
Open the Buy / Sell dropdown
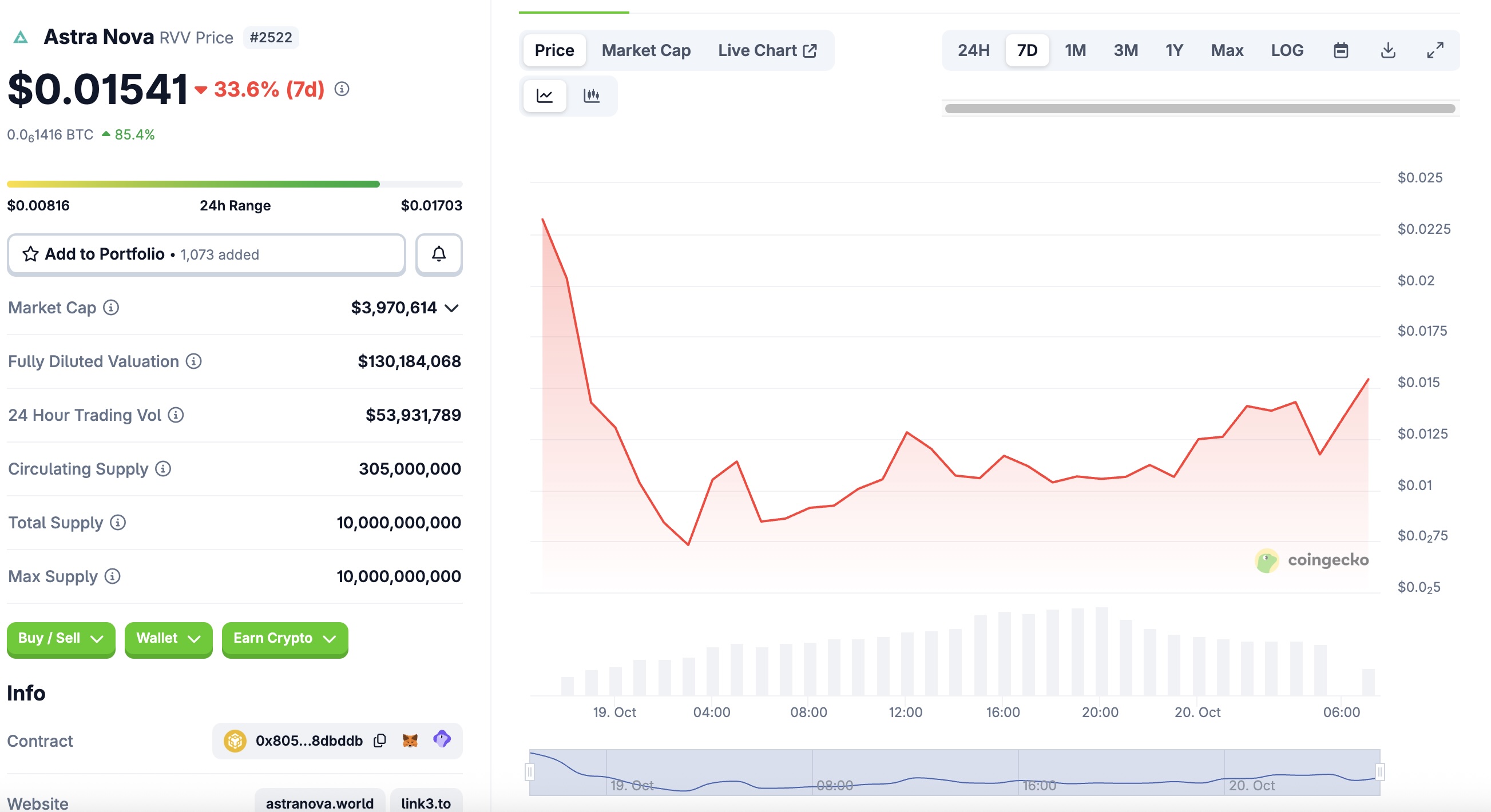coord(61,639)
